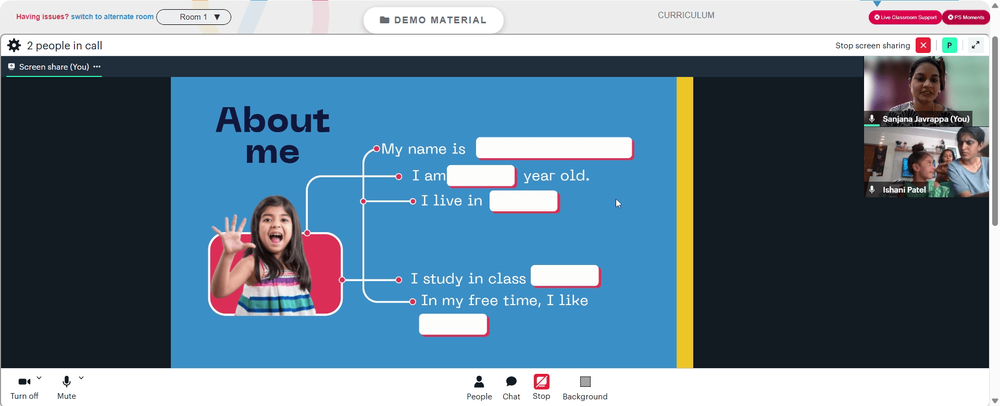Click 'In my free time, I like' text
Viewport: 1000px width, 406px height.
[x=504, y=300]
